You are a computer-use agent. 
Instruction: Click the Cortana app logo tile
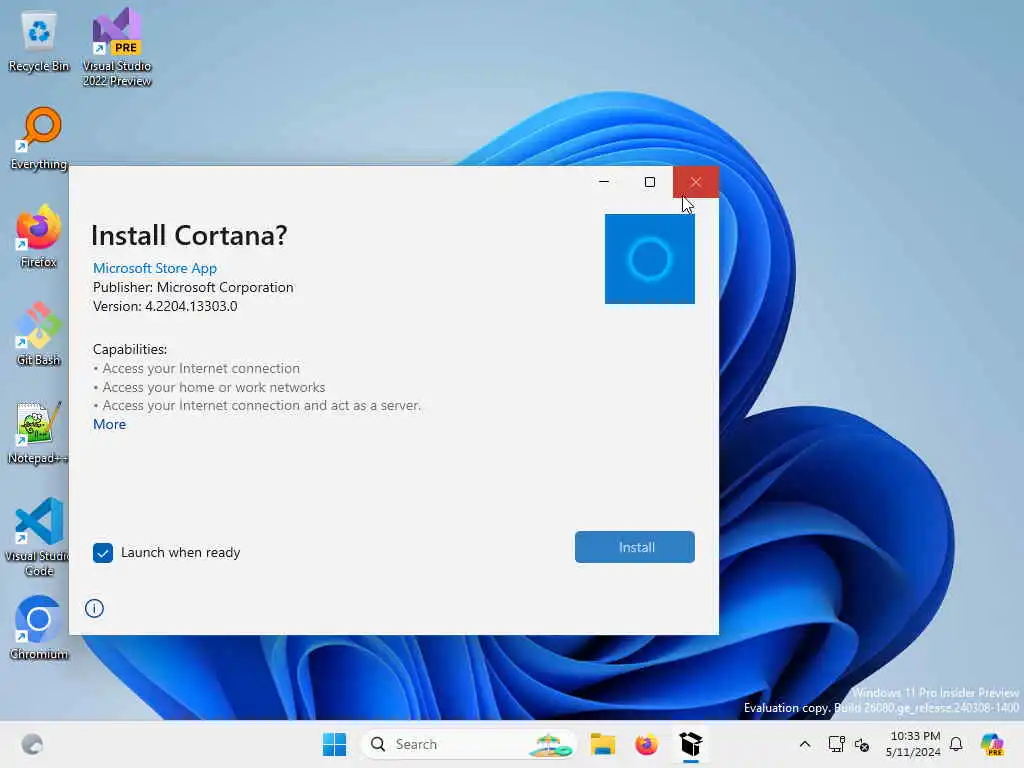pos(650,259)
